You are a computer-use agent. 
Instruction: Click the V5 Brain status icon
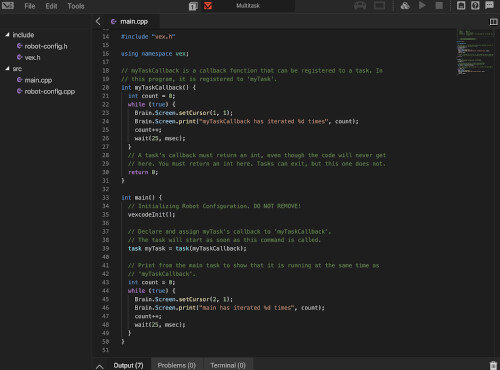[379, 6]
